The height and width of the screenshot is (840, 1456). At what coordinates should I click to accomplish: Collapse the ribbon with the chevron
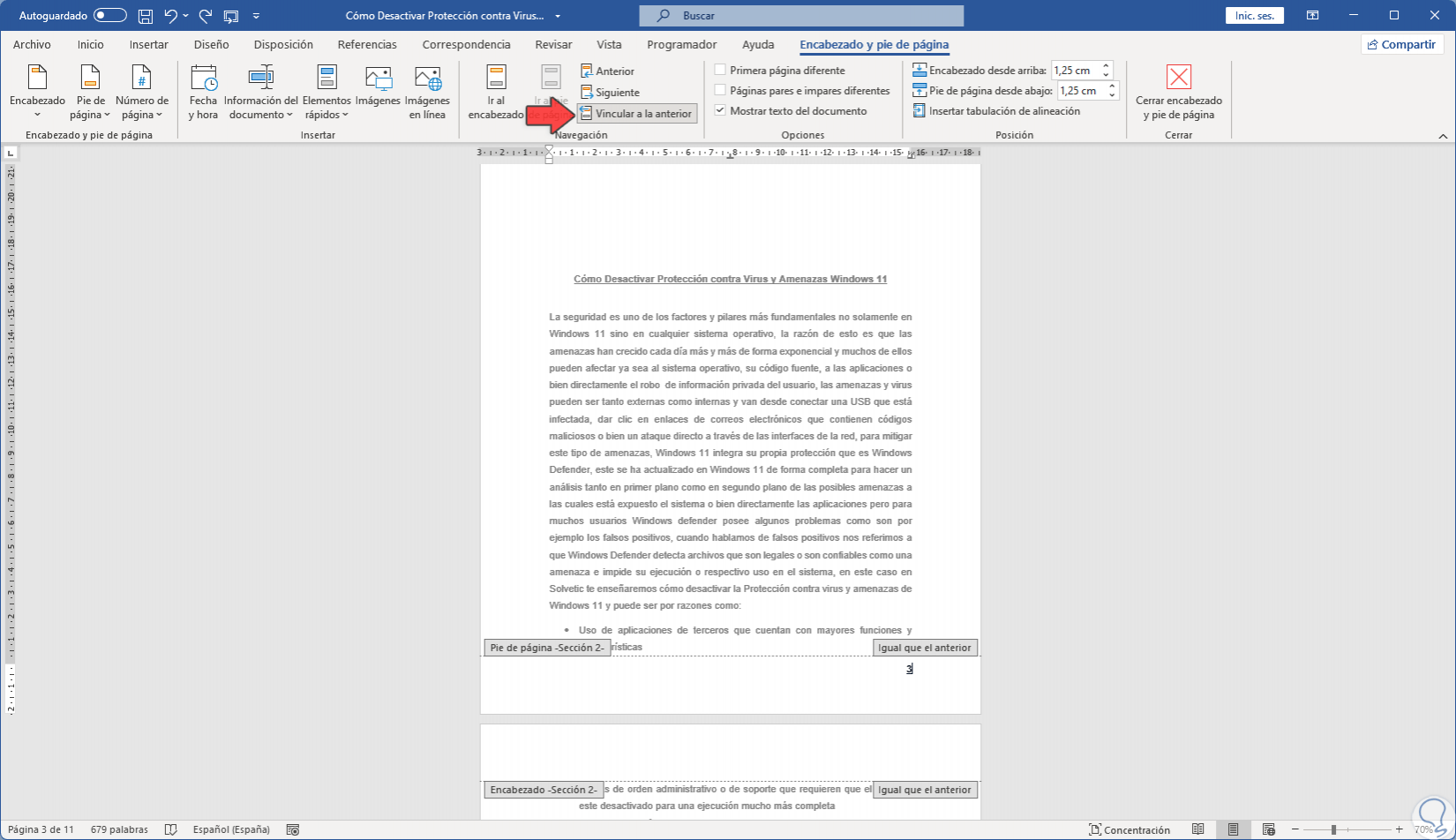coord(1444,136)
